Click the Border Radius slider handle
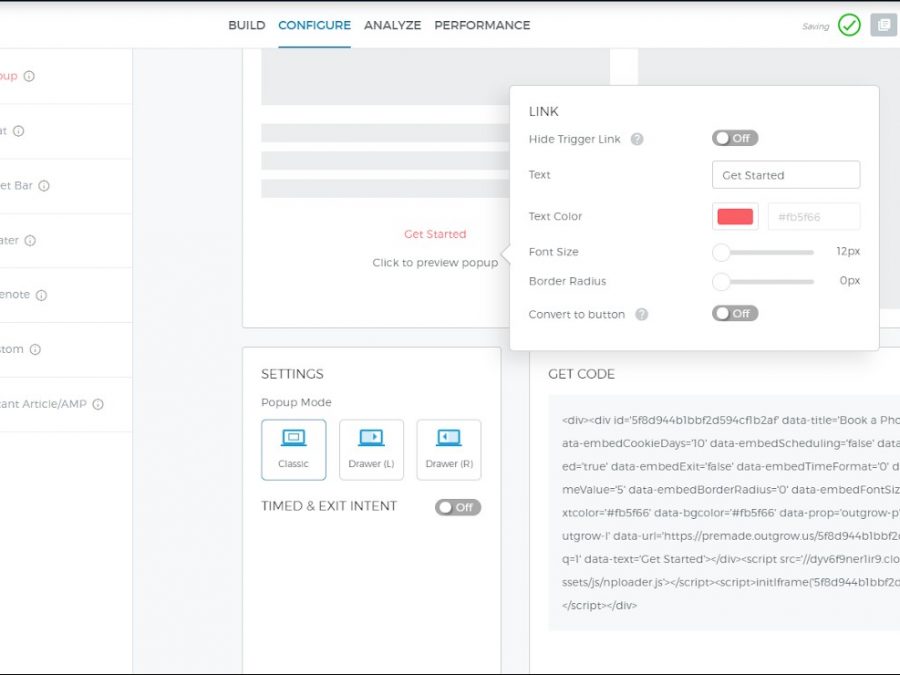This screenshot has height=675, width=900. 721,282
